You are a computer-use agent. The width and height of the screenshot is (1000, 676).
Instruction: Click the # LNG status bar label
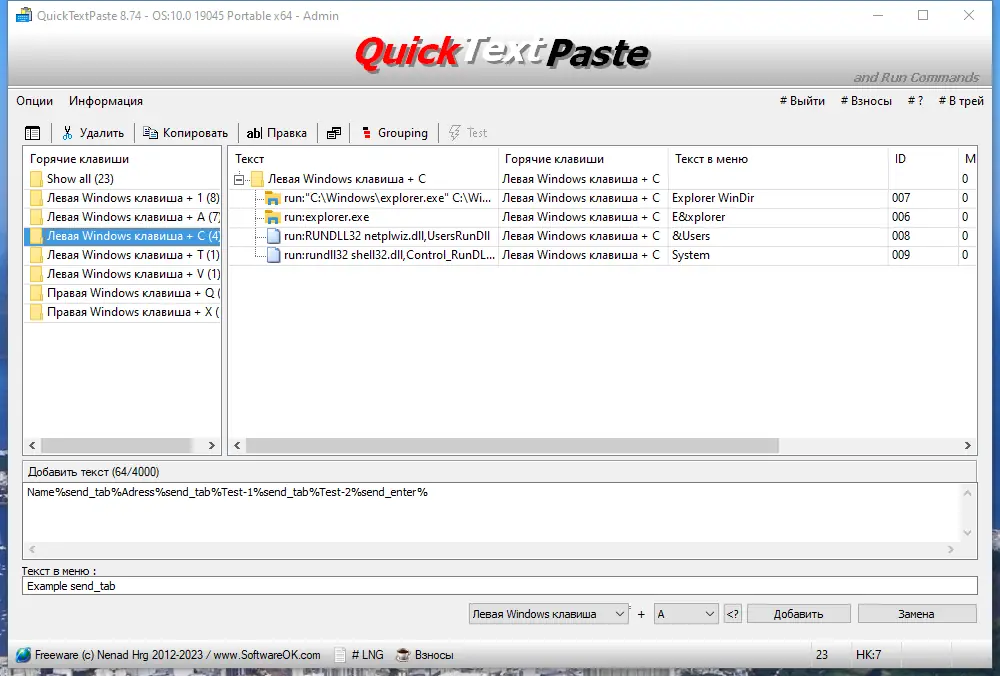coord(368,655)
